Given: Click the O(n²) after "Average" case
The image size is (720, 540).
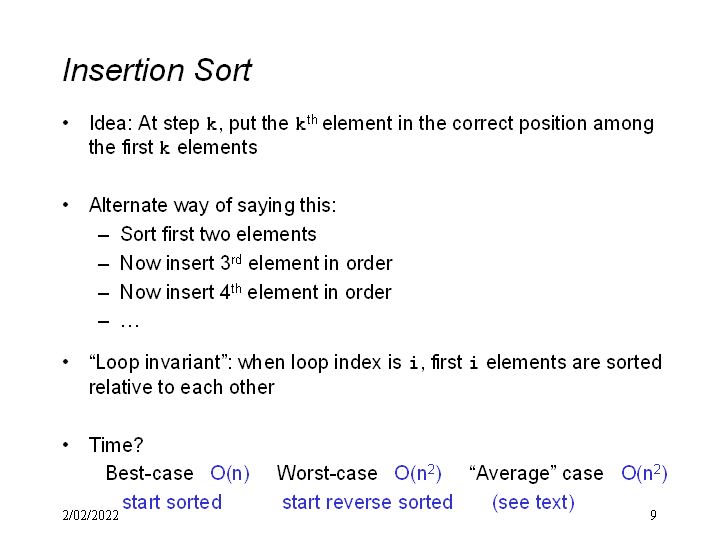Looking at the screenshot, I should click(x=644, y=473).
